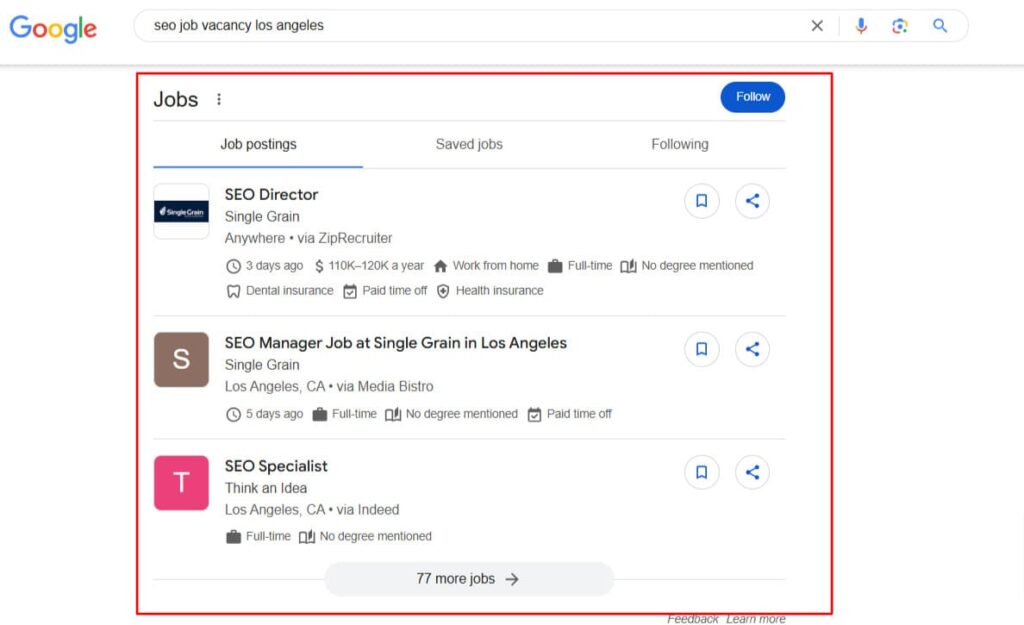Click the Google logo
This screenshot has width=1024, height=625.
tap(53, 28)
